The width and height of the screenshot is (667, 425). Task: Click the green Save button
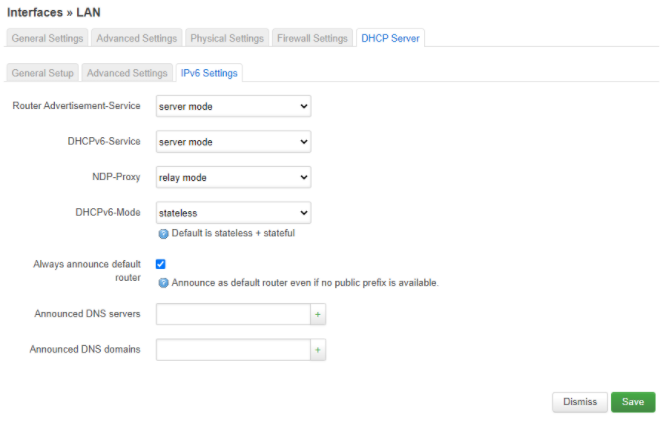633,402
